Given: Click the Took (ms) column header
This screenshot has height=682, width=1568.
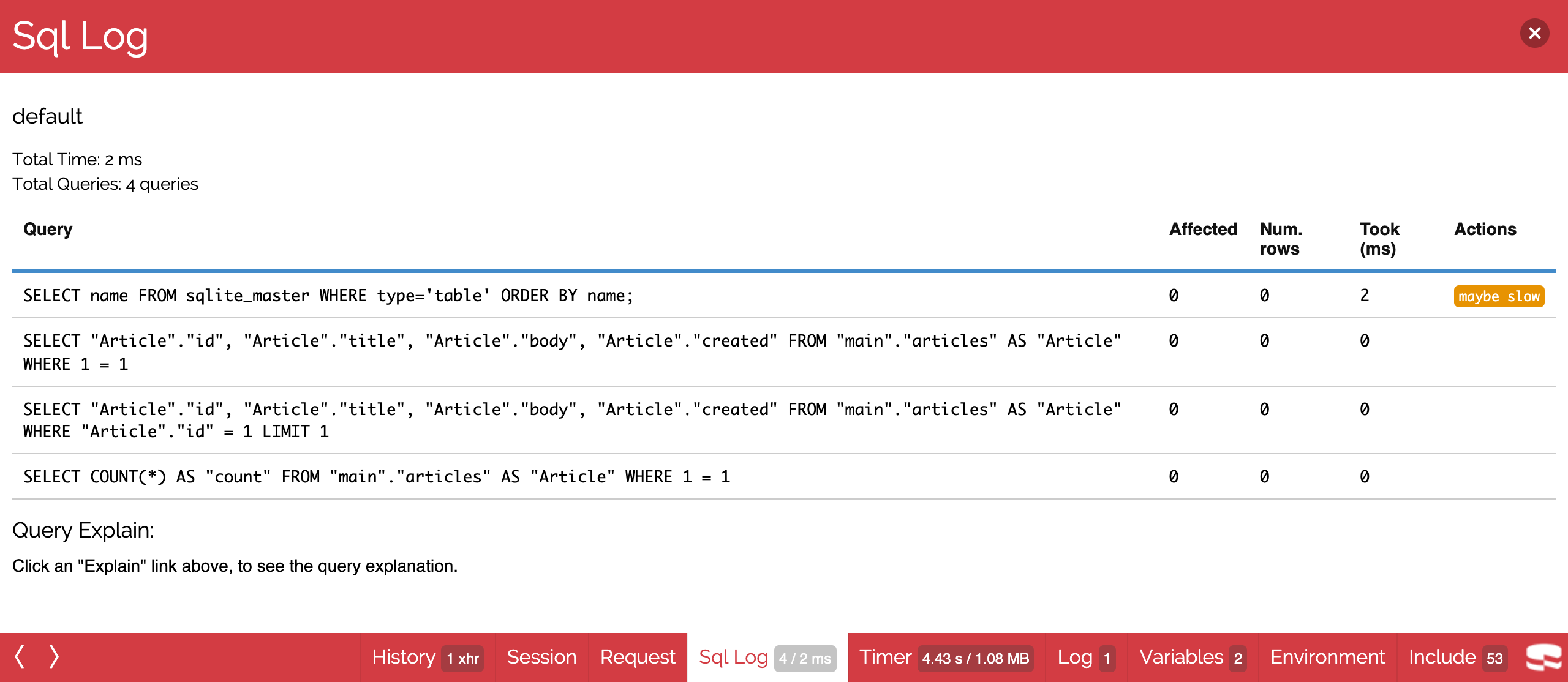Looking at the screenshot, I should click(x=1379, y=239).
